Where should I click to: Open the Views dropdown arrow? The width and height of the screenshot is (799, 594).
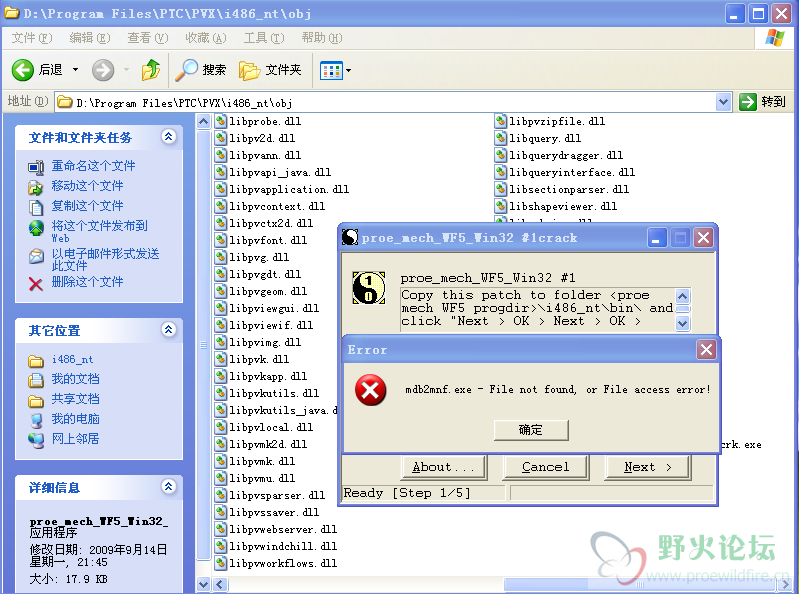pyautogui.click(x=349, y=70)
